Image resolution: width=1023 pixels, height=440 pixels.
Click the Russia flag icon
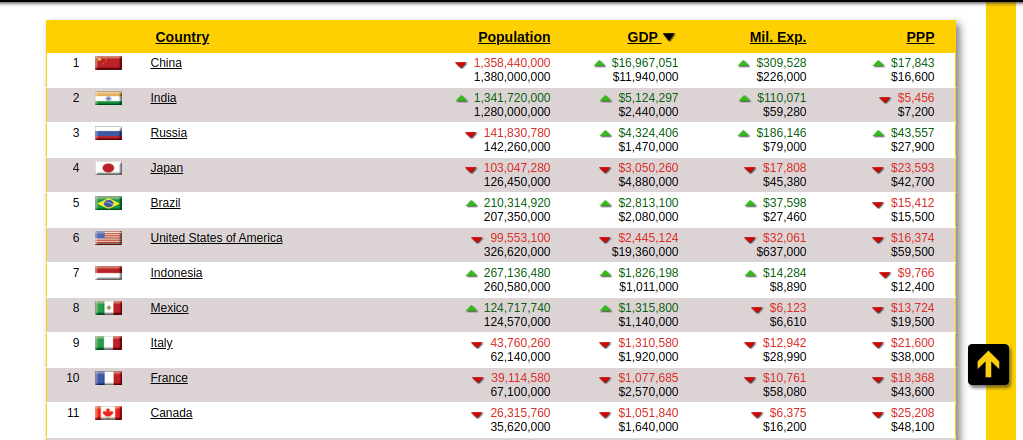pos(108,133)
